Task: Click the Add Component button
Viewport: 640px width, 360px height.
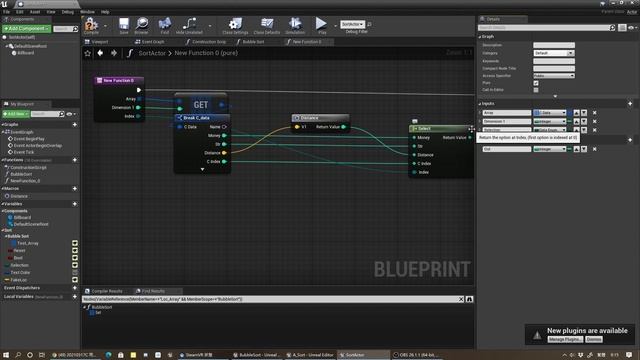Action: (27, 29)
